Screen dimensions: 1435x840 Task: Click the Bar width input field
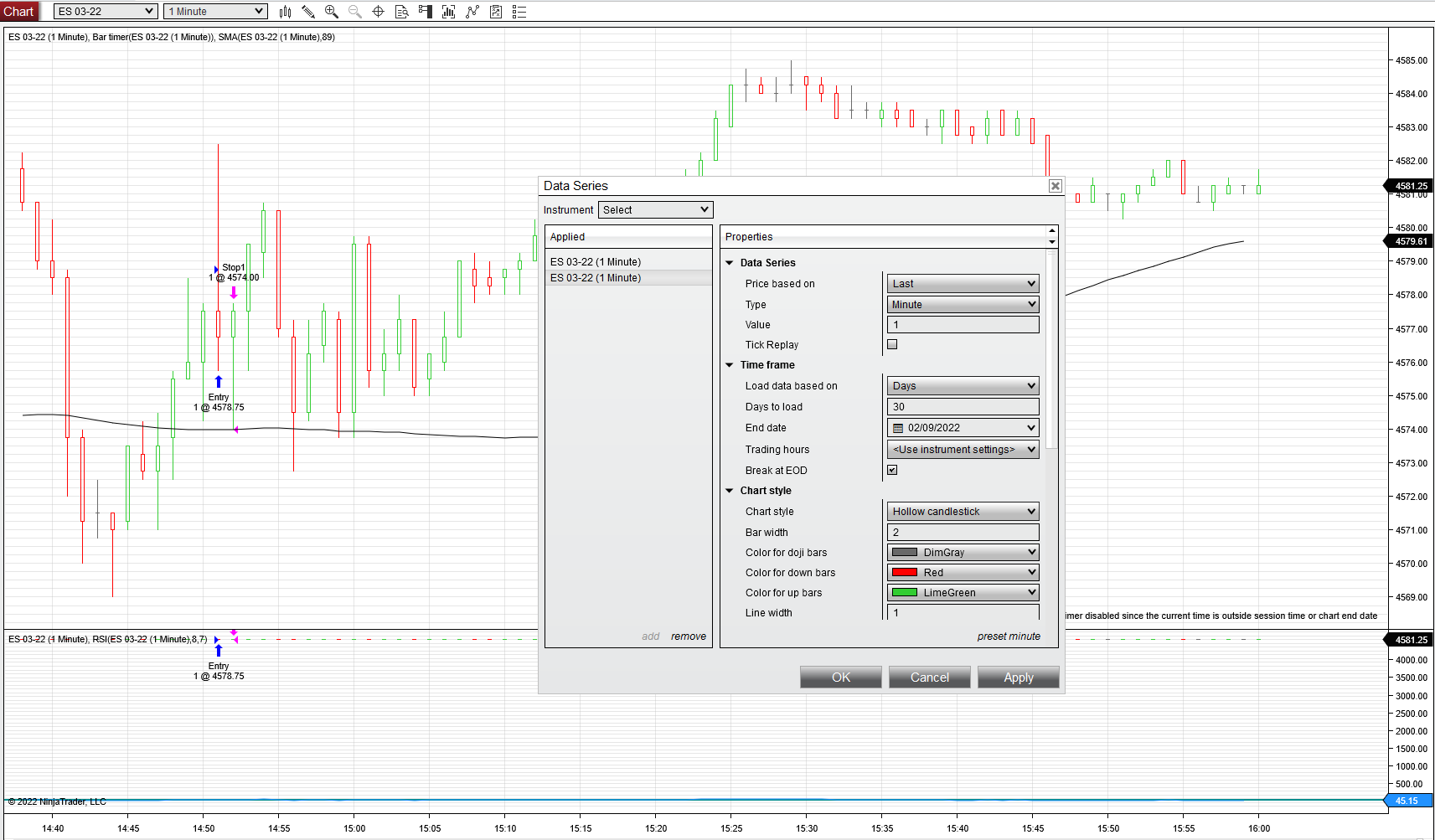(x=963, y=533)
